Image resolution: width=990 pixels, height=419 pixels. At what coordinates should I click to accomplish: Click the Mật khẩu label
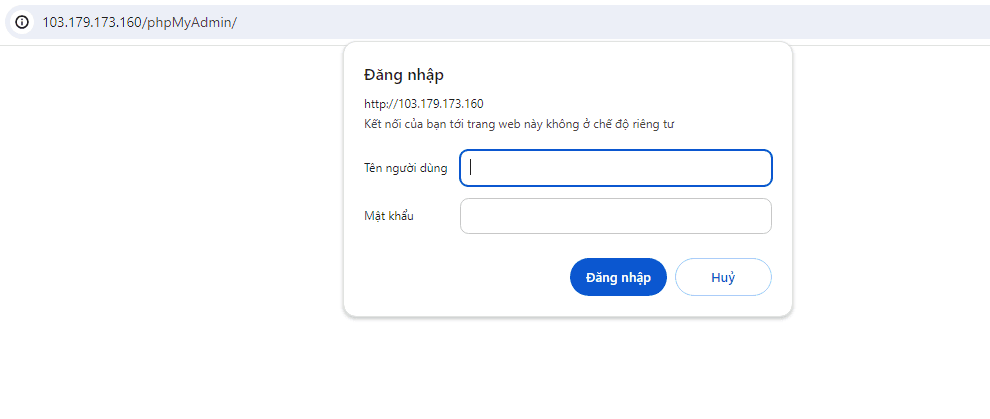pos(389,216)
